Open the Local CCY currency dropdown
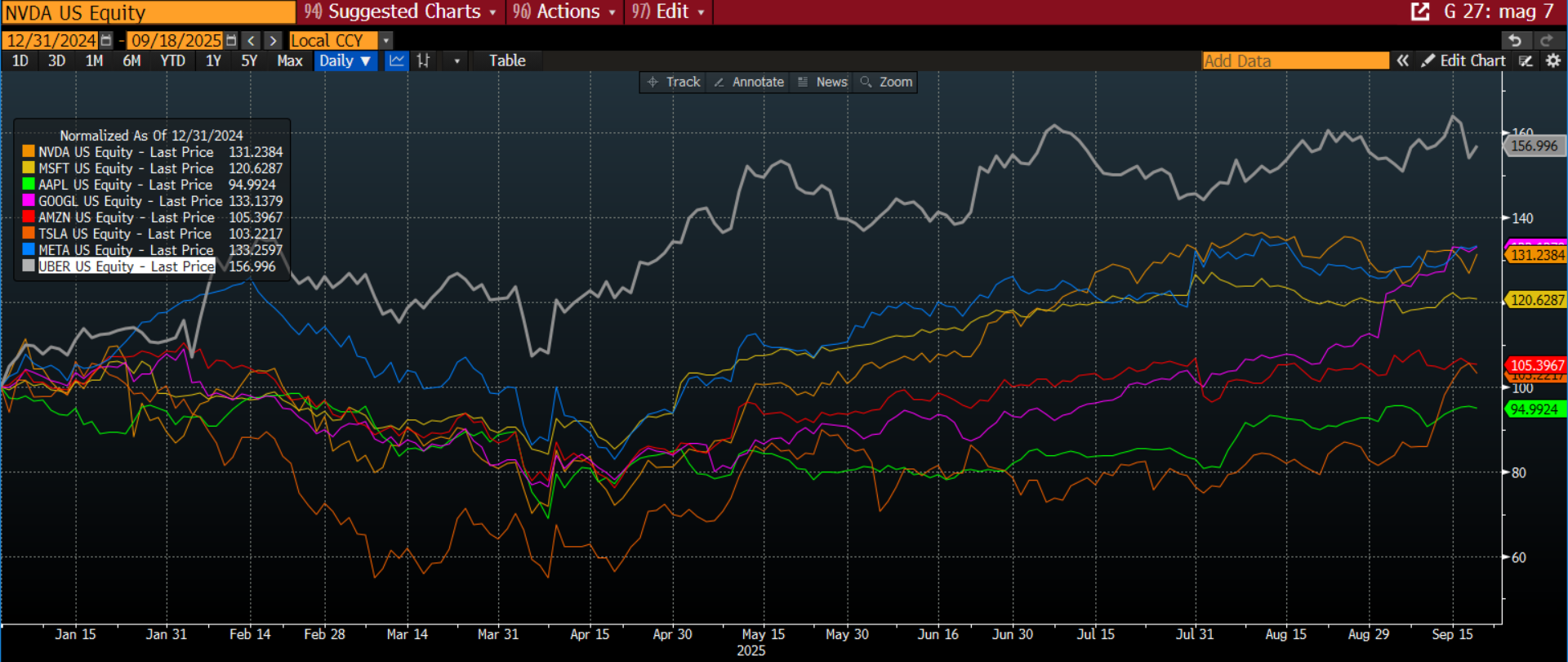Screen dimensions: 1568x662 point(386,40)
